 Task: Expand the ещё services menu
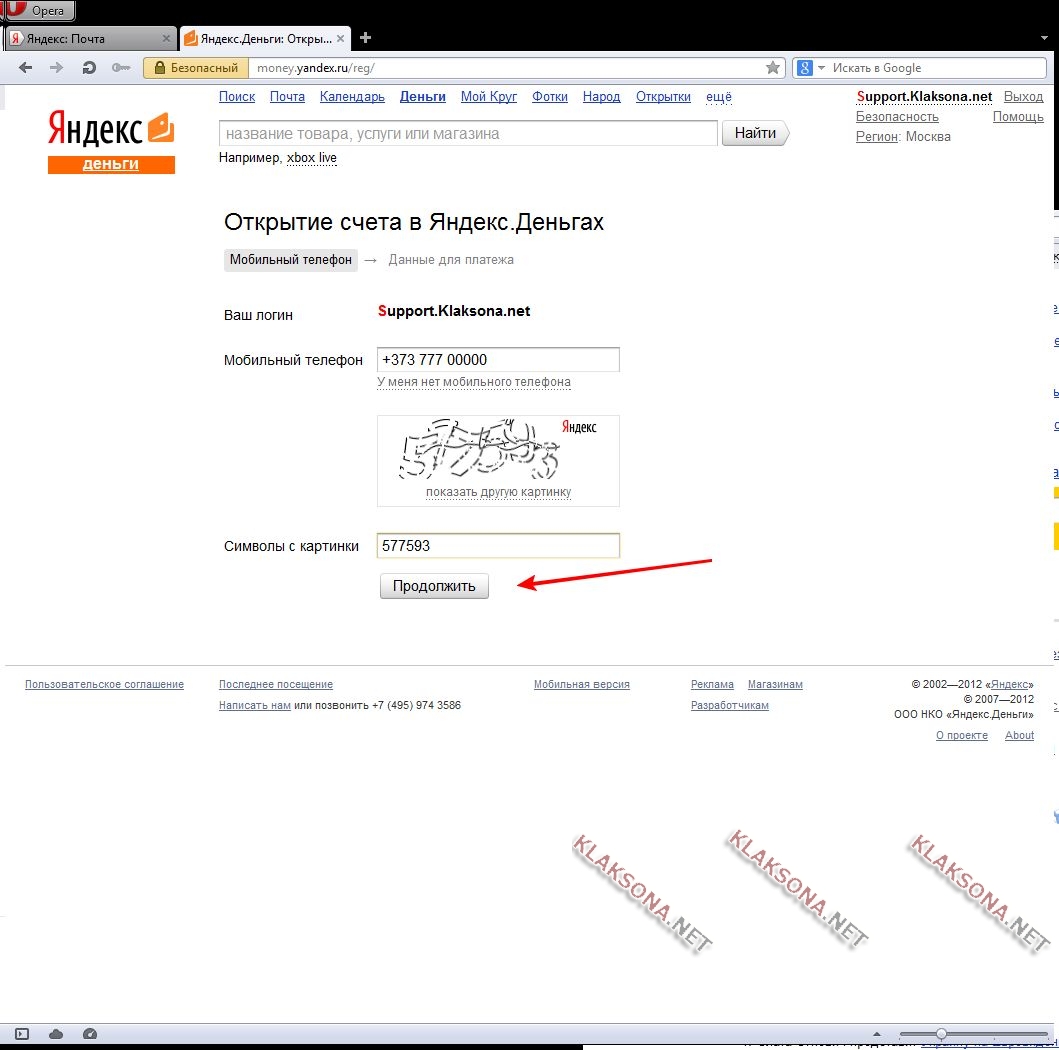pos(719,97)
